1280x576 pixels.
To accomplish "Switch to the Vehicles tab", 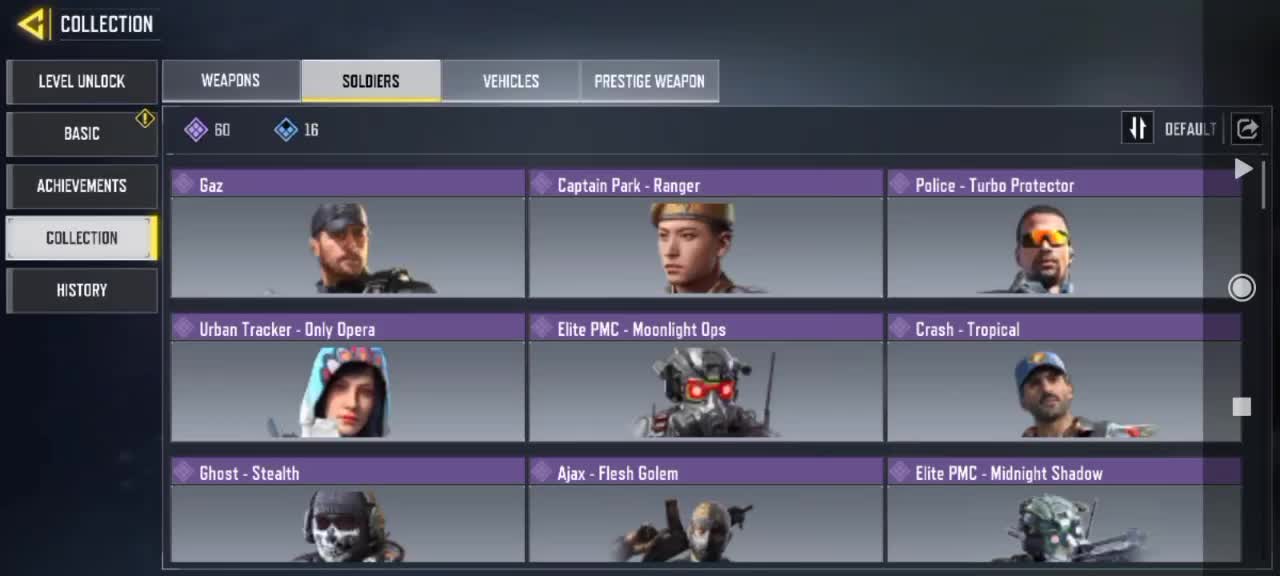I will tap(511, 81).
